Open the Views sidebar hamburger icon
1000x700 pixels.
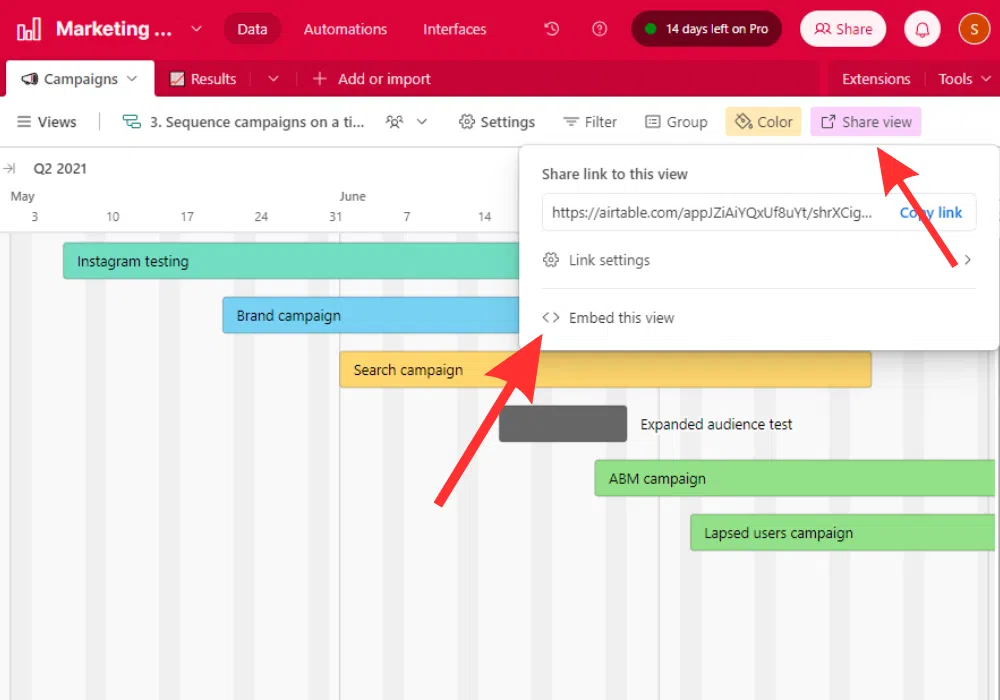pyautogui.click(x=24, y=122)
